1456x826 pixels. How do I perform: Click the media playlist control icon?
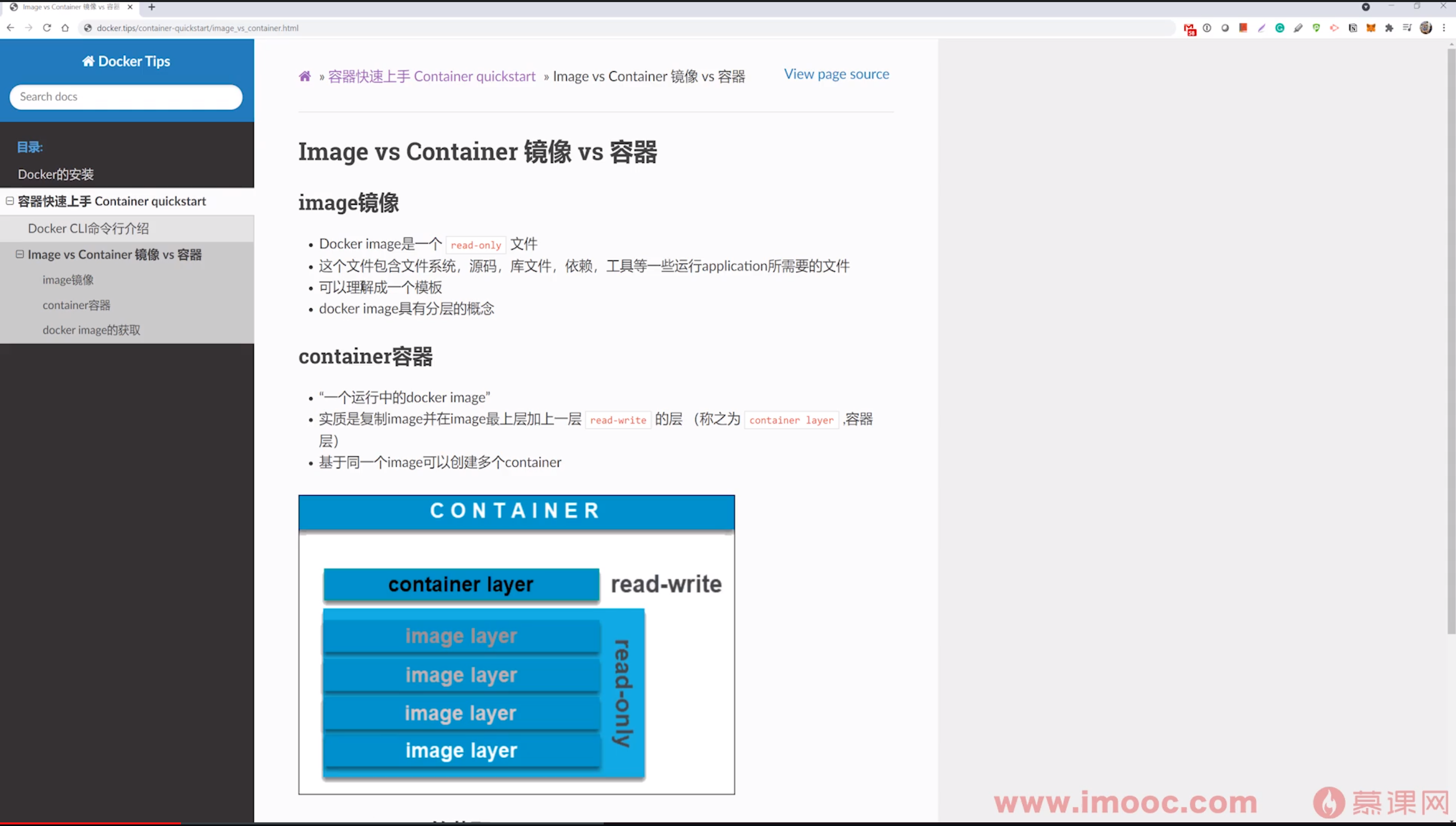tap(1407, 28)
